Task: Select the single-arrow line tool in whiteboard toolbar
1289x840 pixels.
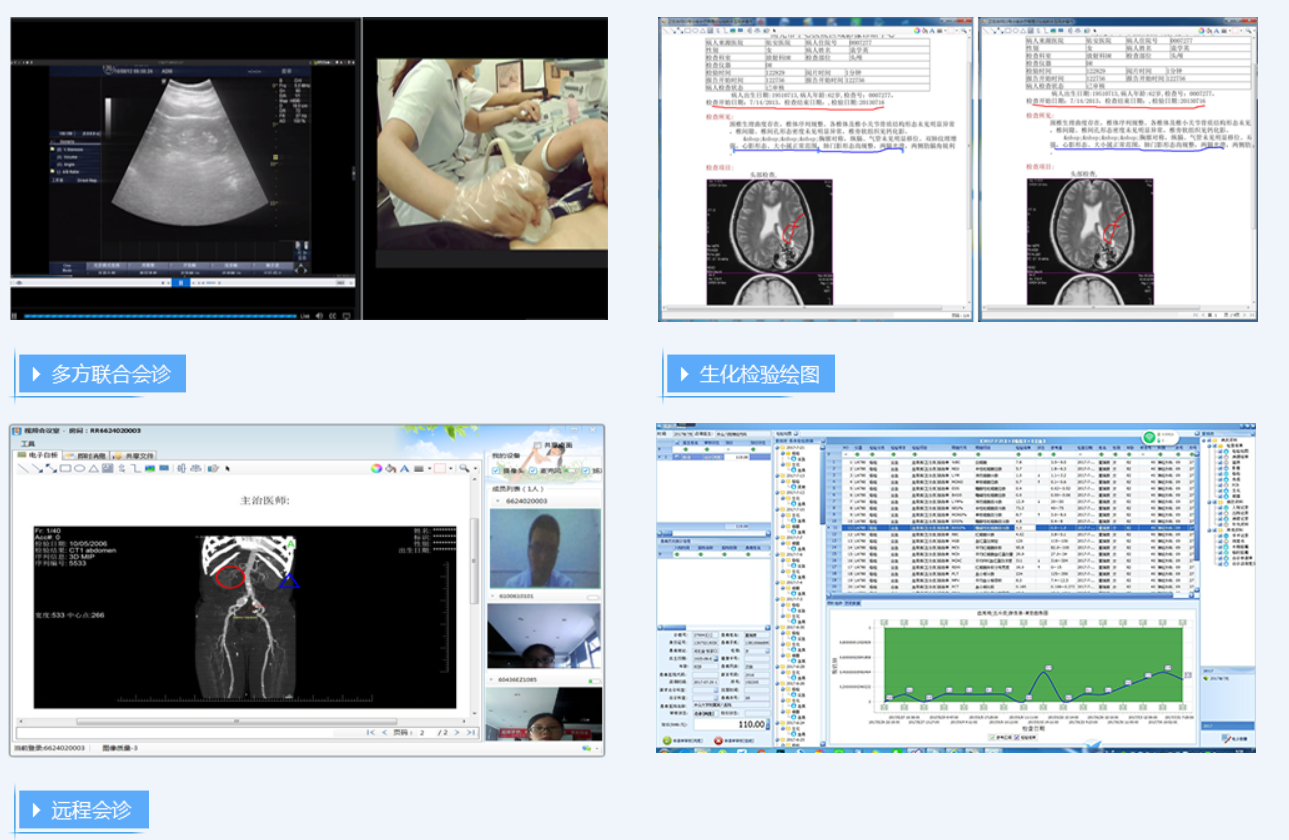Action: (37, 468)
